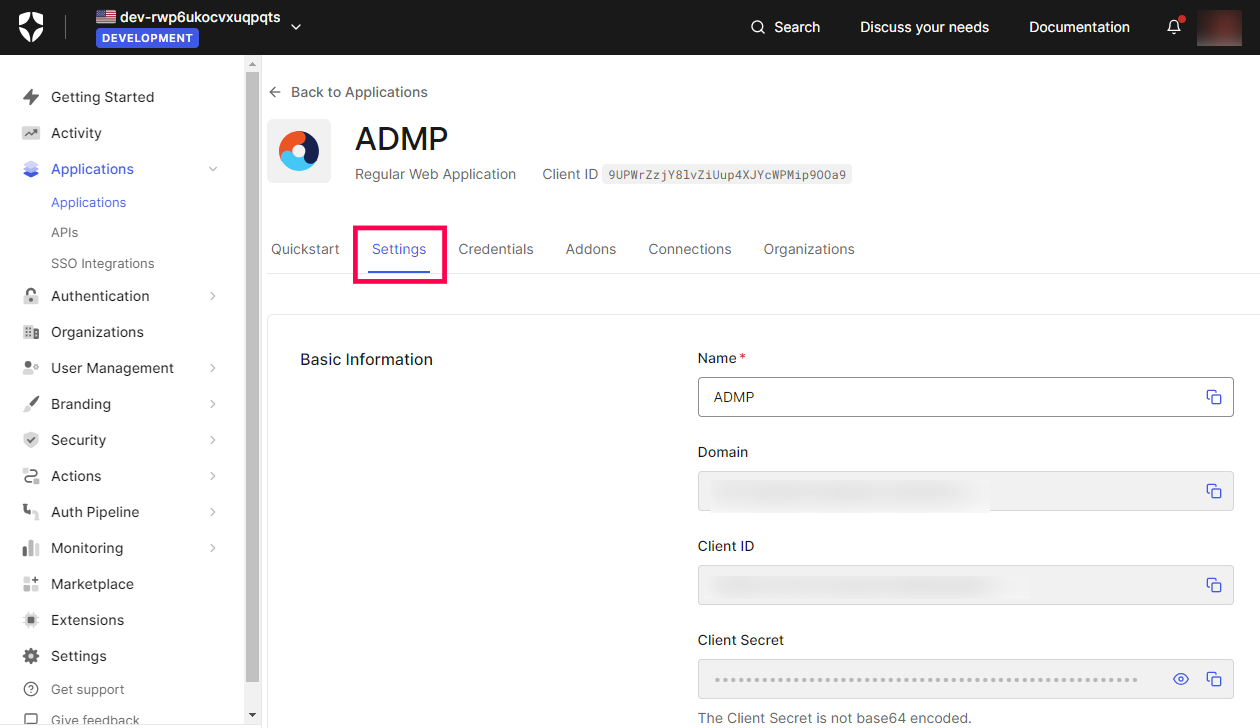
Task: Click the Search button in header
Action: pyautogui.click(x=785, y=27)
